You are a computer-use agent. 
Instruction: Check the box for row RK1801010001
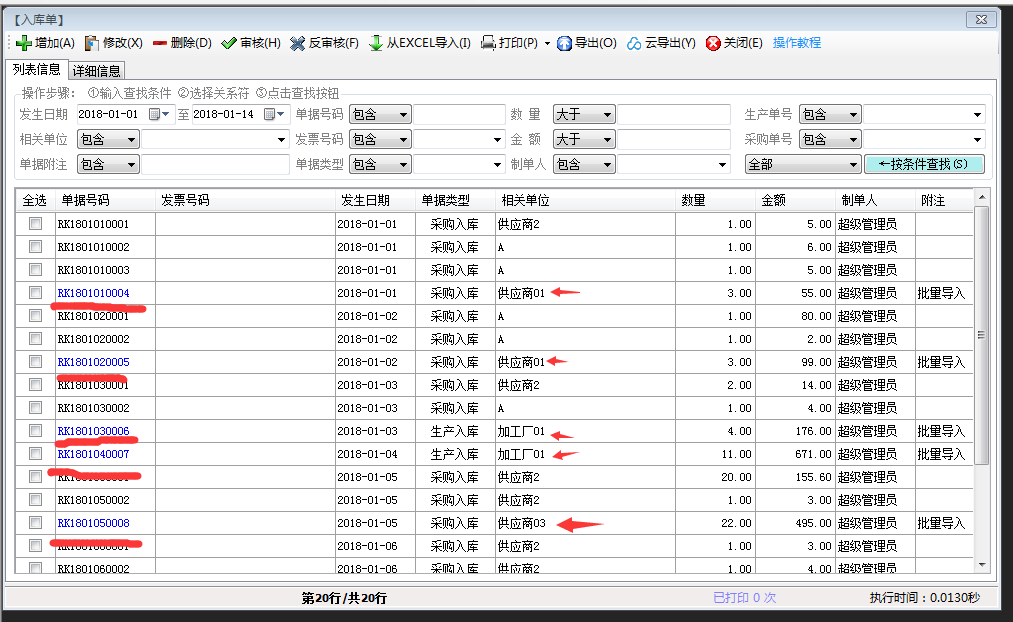(x=36, y=224)
